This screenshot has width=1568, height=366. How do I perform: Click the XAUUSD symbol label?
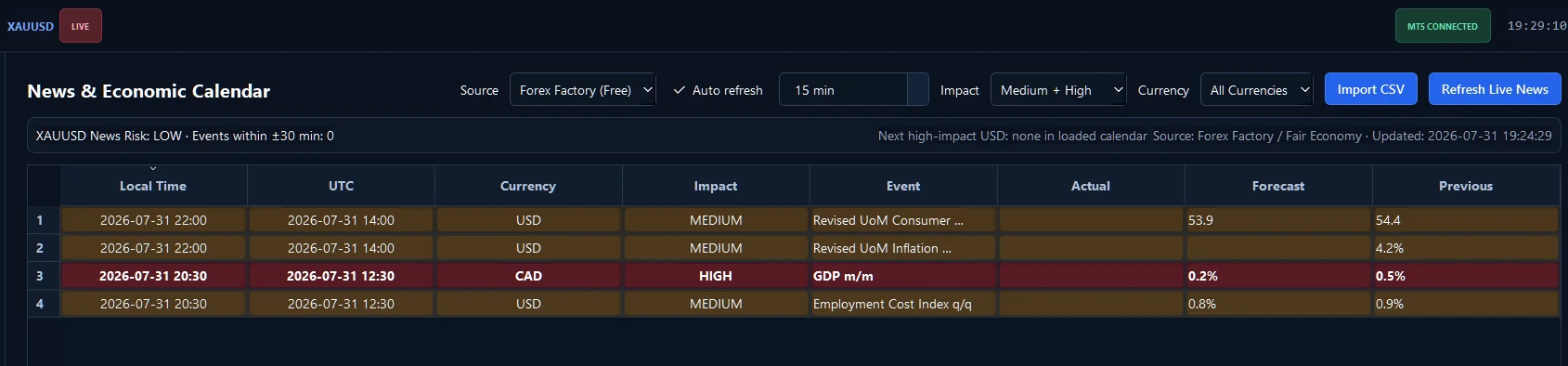[x=31, y=26]
